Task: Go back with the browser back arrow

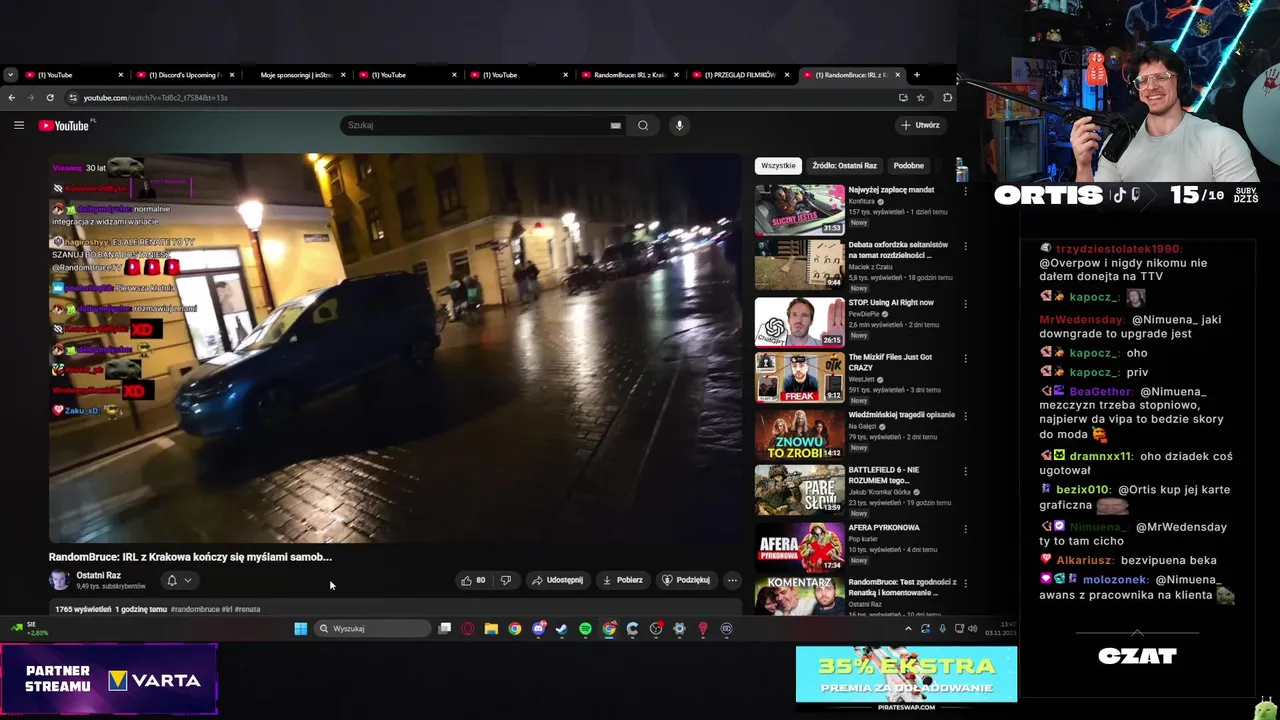Action: point(11,97)
